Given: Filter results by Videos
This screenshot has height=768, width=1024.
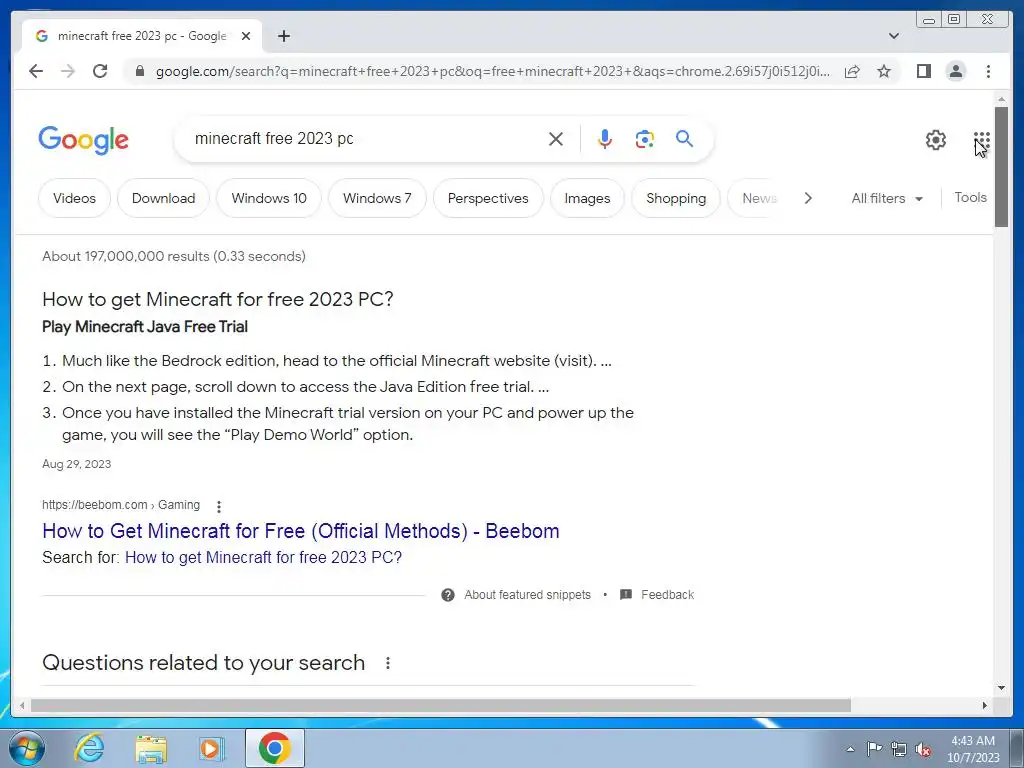Looking at the screenshot, I should click(74, 198).
